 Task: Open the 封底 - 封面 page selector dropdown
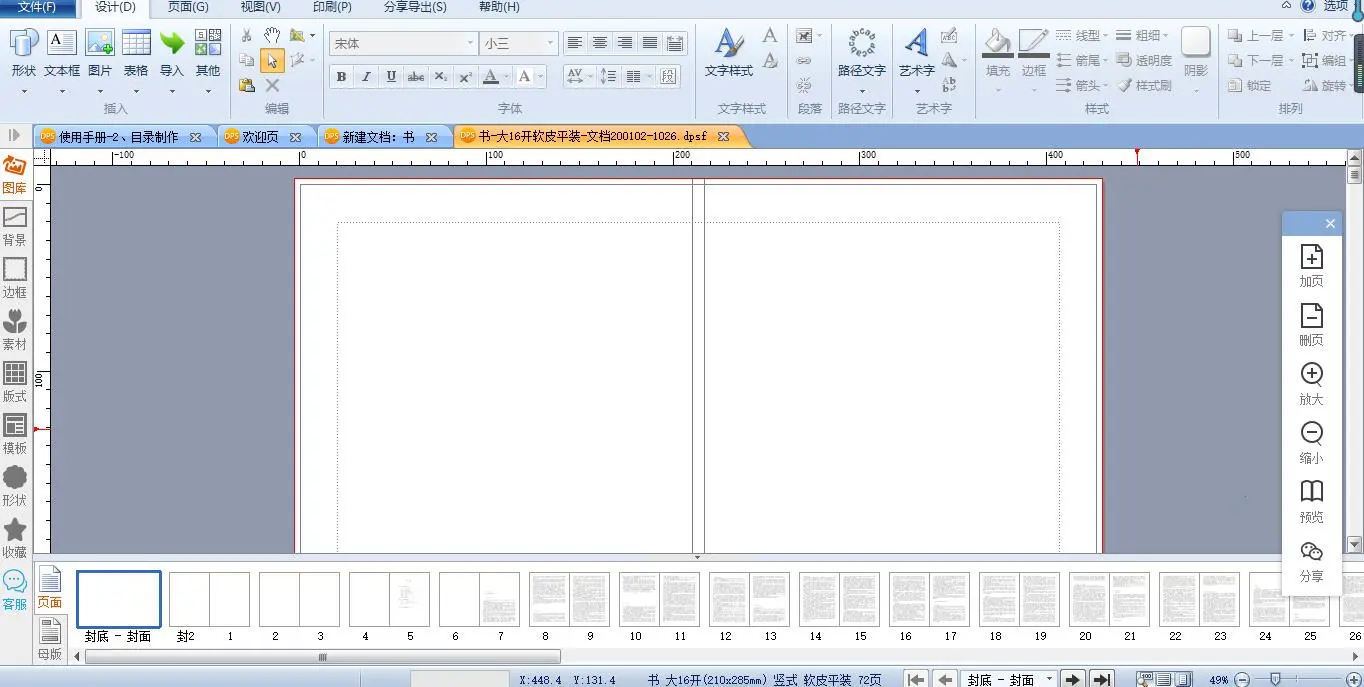tap(1048, 679)
